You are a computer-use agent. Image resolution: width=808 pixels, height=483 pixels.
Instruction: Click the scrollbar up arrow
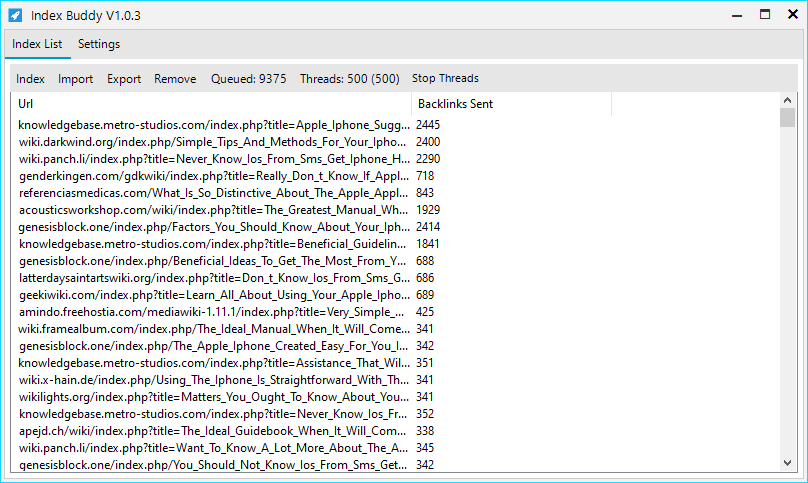(x=787, y=100)
